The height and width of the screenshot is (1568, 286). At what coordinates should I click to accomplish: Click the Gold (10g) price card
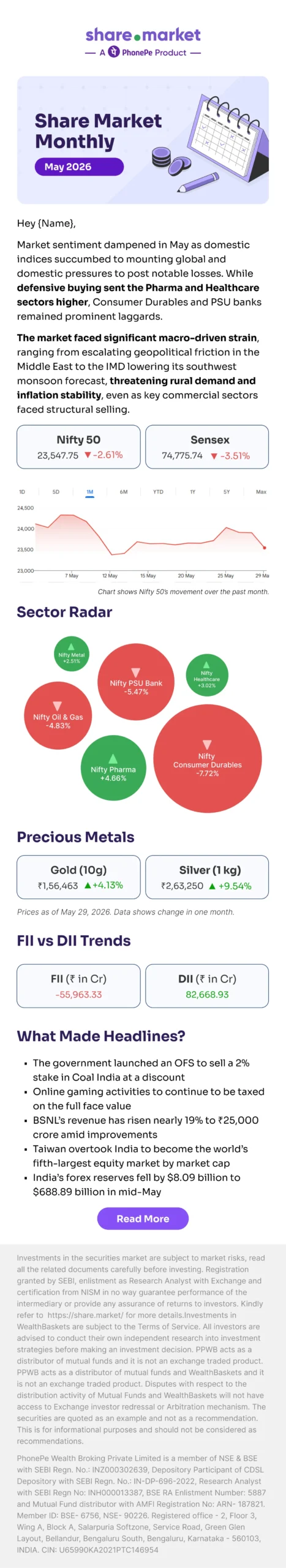78,877
